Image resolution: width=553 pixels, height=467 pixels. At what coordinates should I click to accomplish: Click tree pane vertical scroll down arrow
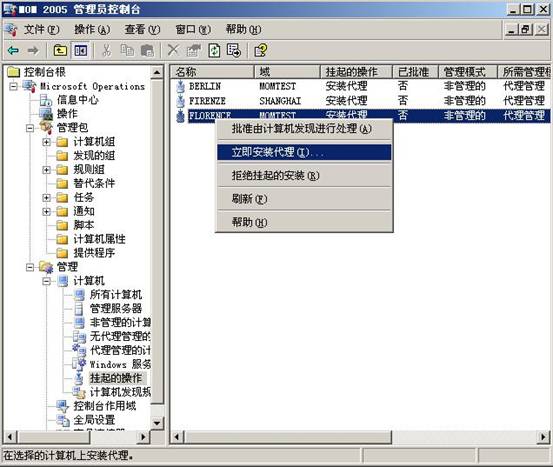pos(157,422)
